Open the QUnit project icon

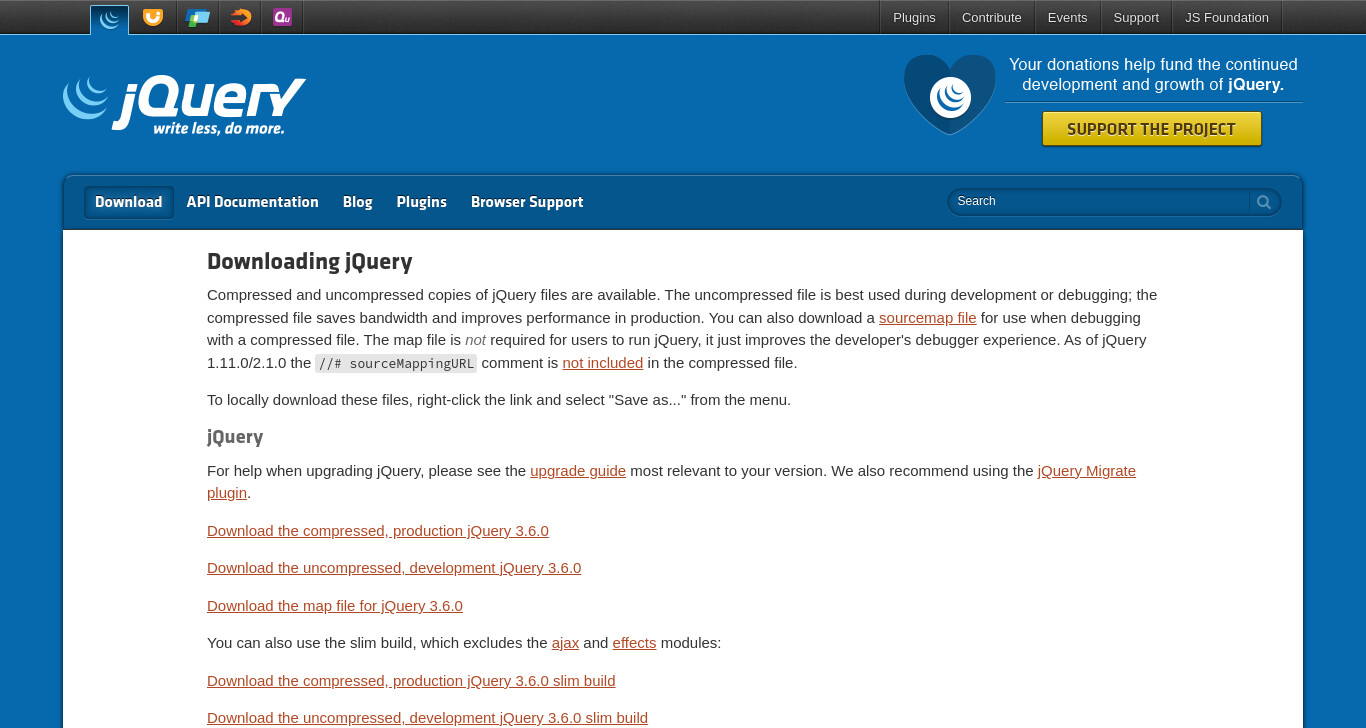(x=283, y=17)
